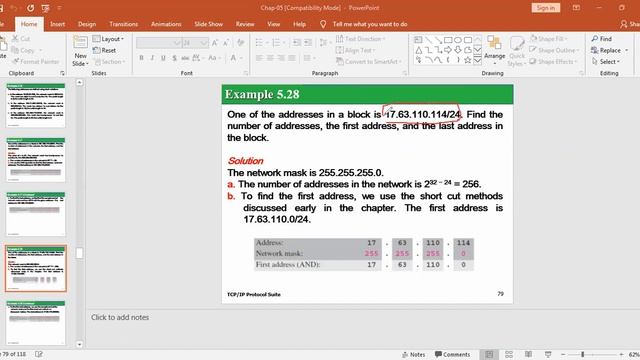Click the Sign in button

pyautogui.click(x=546, y=8)
